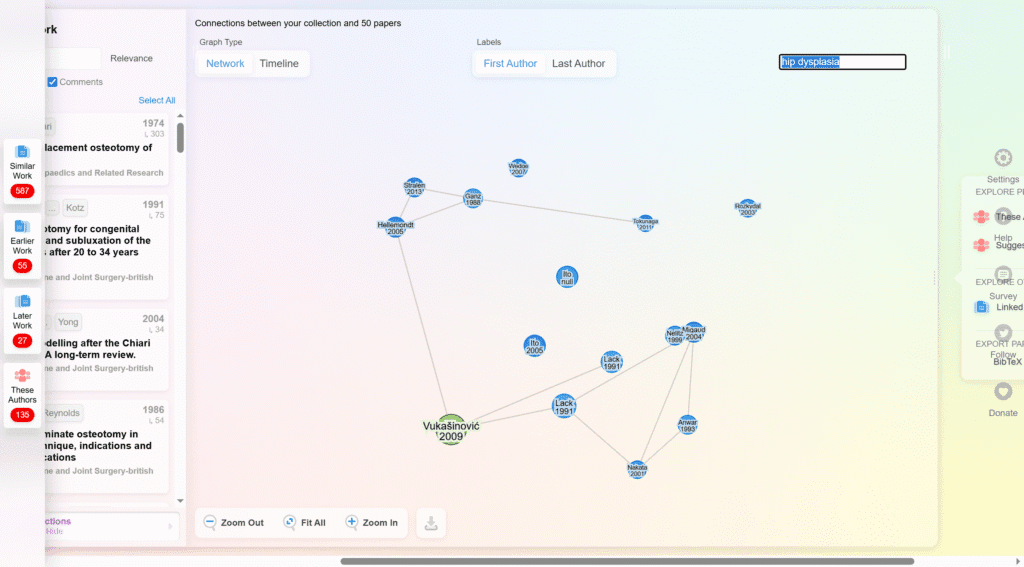This screenshot has width=1024, height=567.
Task: Click the Select All link
Action: click(157, 100)
